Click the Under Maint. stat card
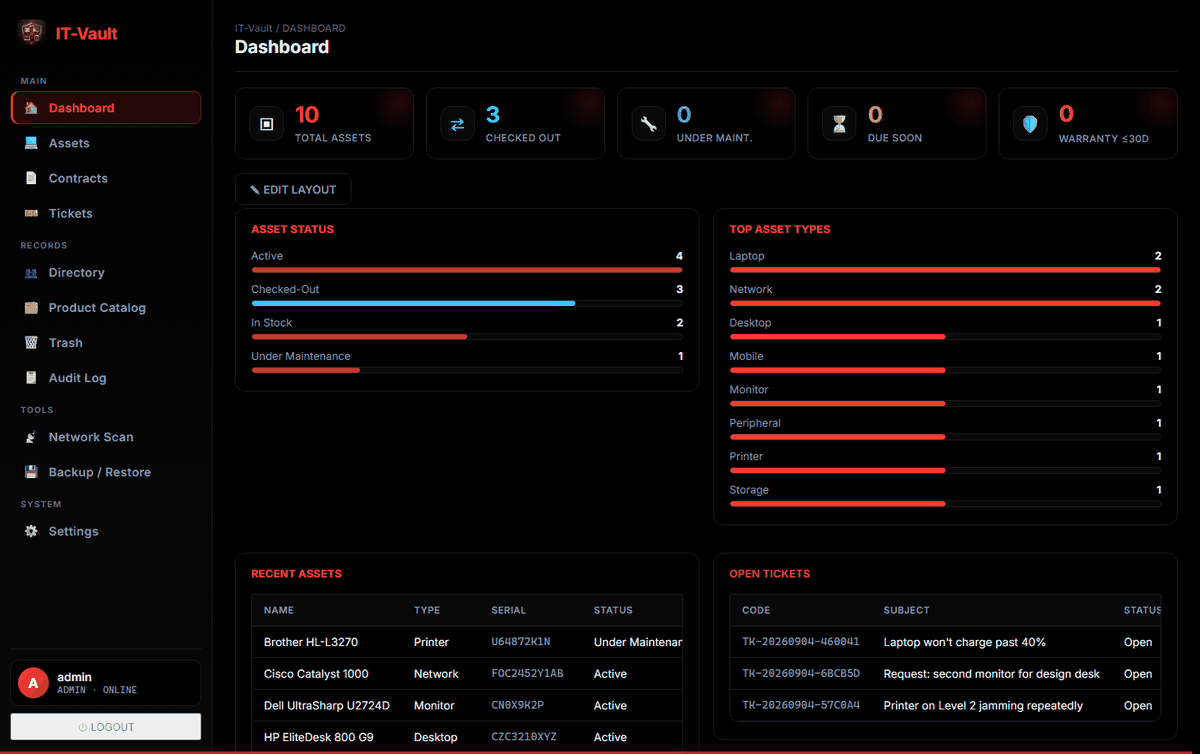 [706, 124]
